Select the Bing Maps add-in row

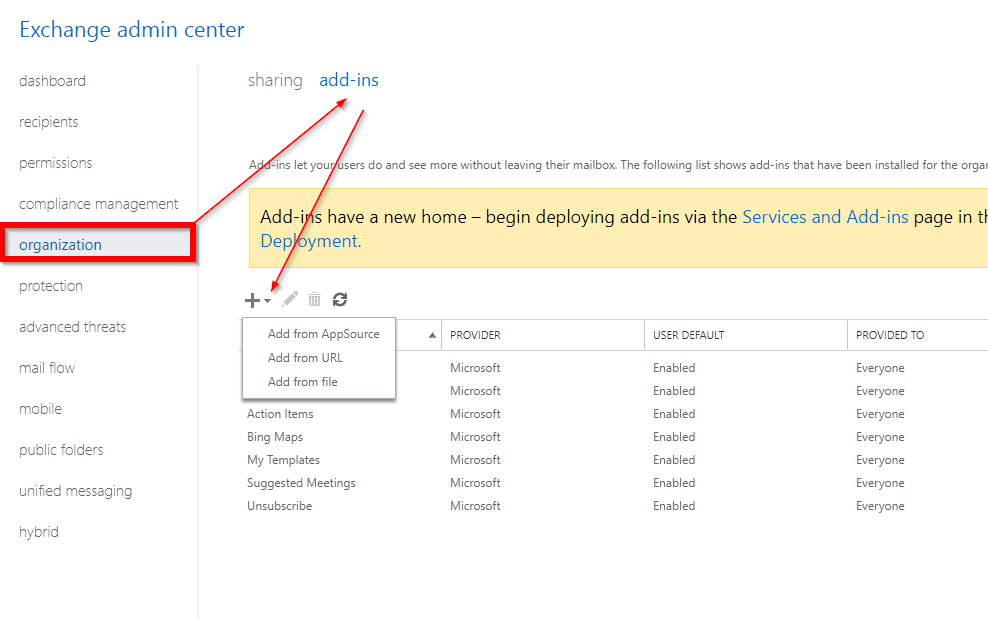pos(275,437)
